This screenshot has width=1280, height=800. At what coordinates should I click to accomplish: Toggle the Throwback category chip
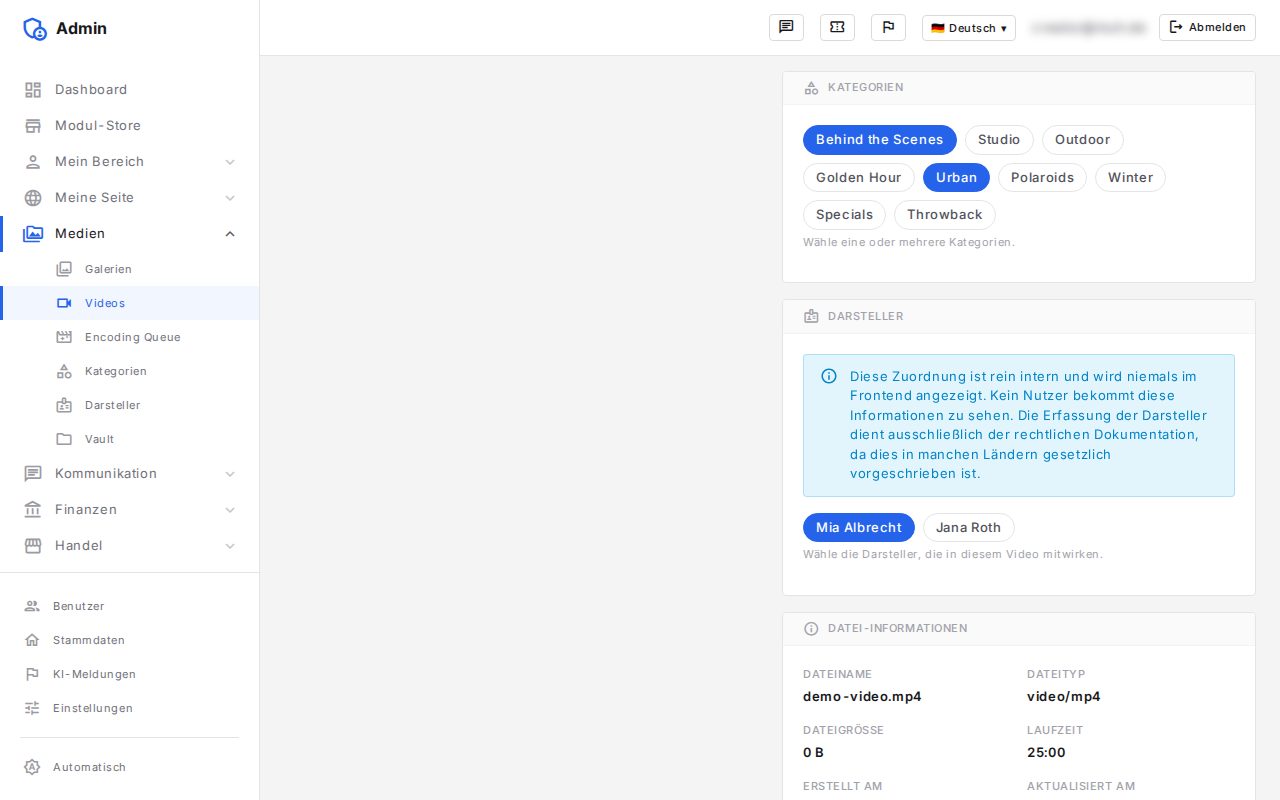[945, 215]
